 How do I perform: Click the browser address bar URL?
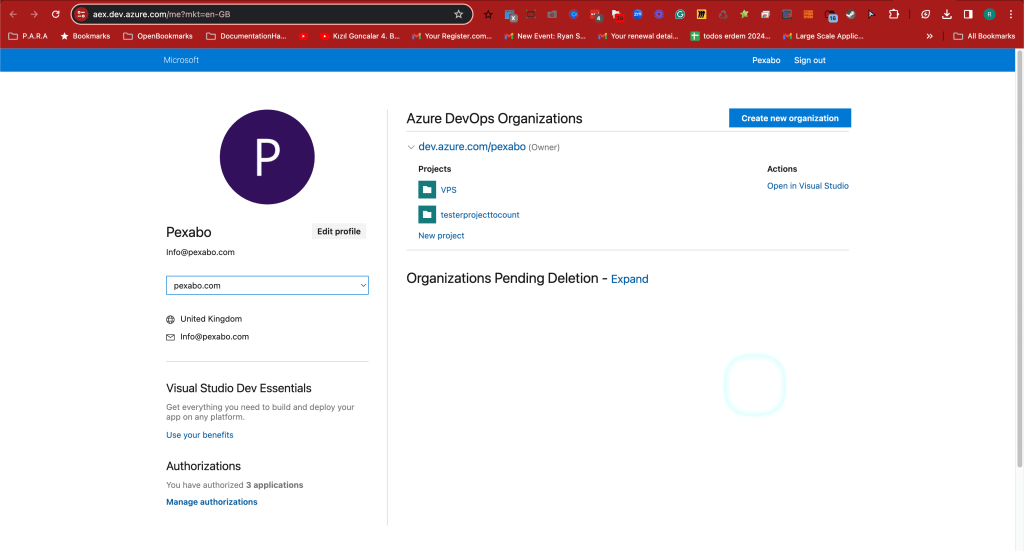coord(161,14)
